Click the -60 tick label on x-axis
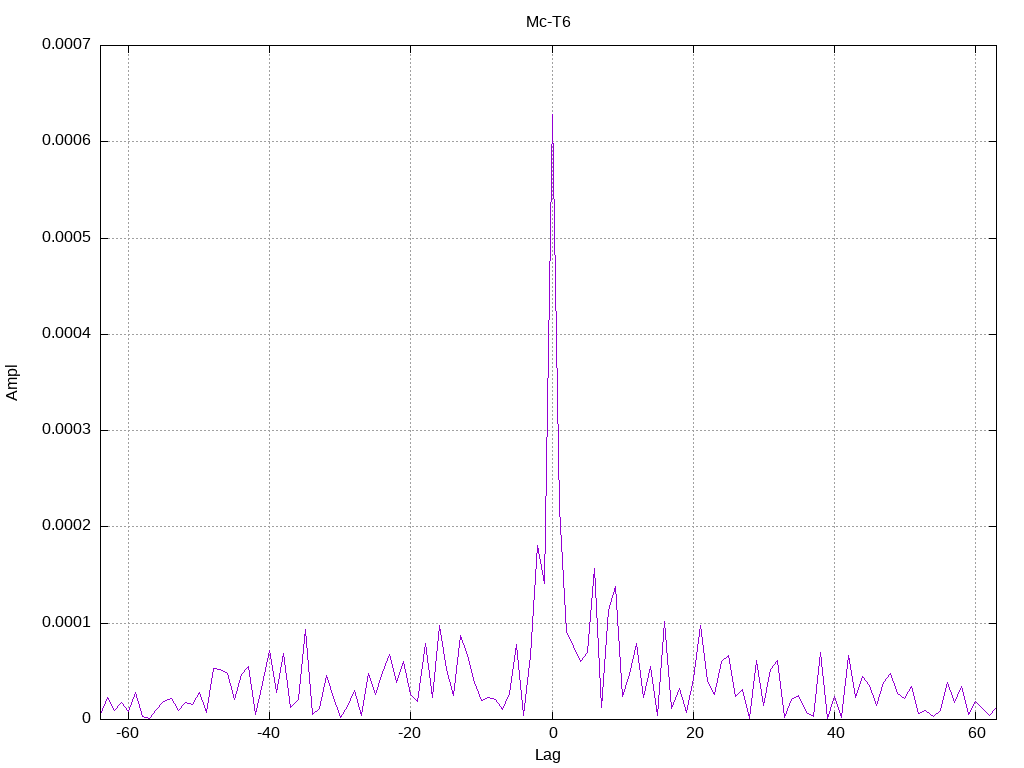The height and width of the screenshot is (768, 1024). pyautogui.click(x=127, y=733)
